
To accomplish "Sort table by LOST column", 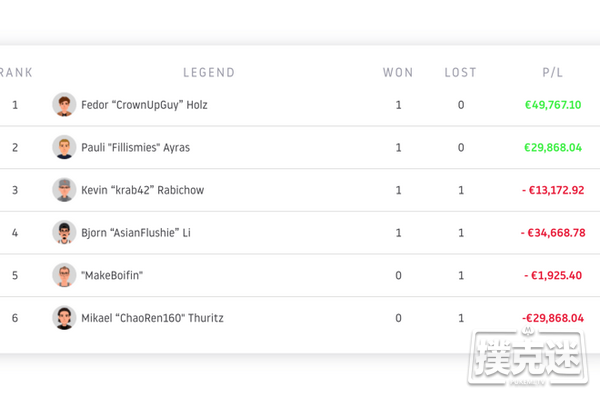I will coord(461,72).
